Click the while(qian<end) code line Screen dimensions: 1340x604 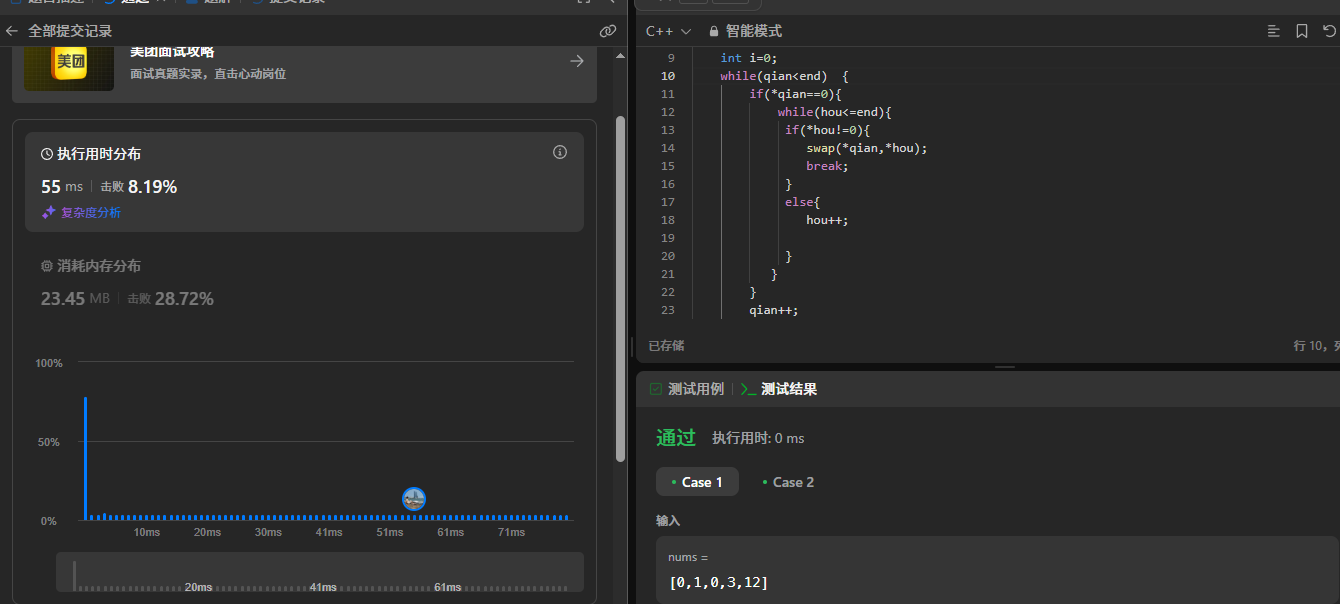point(785,76)
